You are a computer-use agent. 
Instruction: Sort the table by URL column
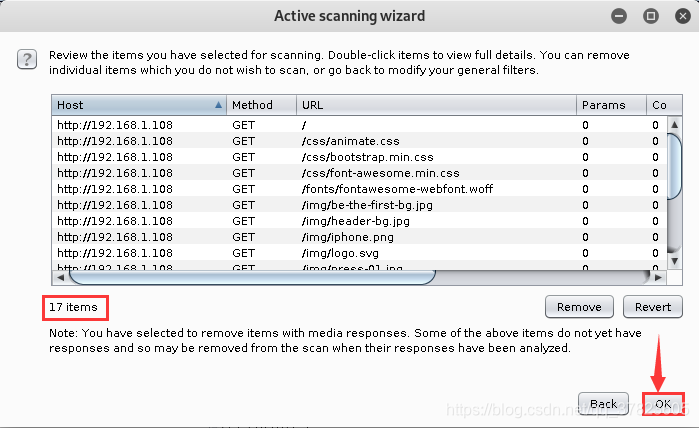(x=436, y=105)
